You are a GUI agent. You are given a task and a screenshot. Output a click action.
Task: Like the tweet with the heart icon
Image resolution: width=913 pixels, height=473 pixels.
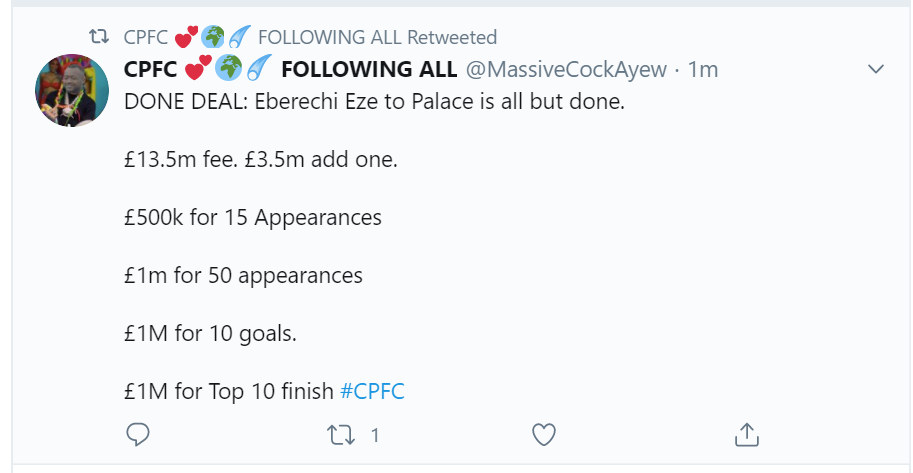click(x=543, y=434)
